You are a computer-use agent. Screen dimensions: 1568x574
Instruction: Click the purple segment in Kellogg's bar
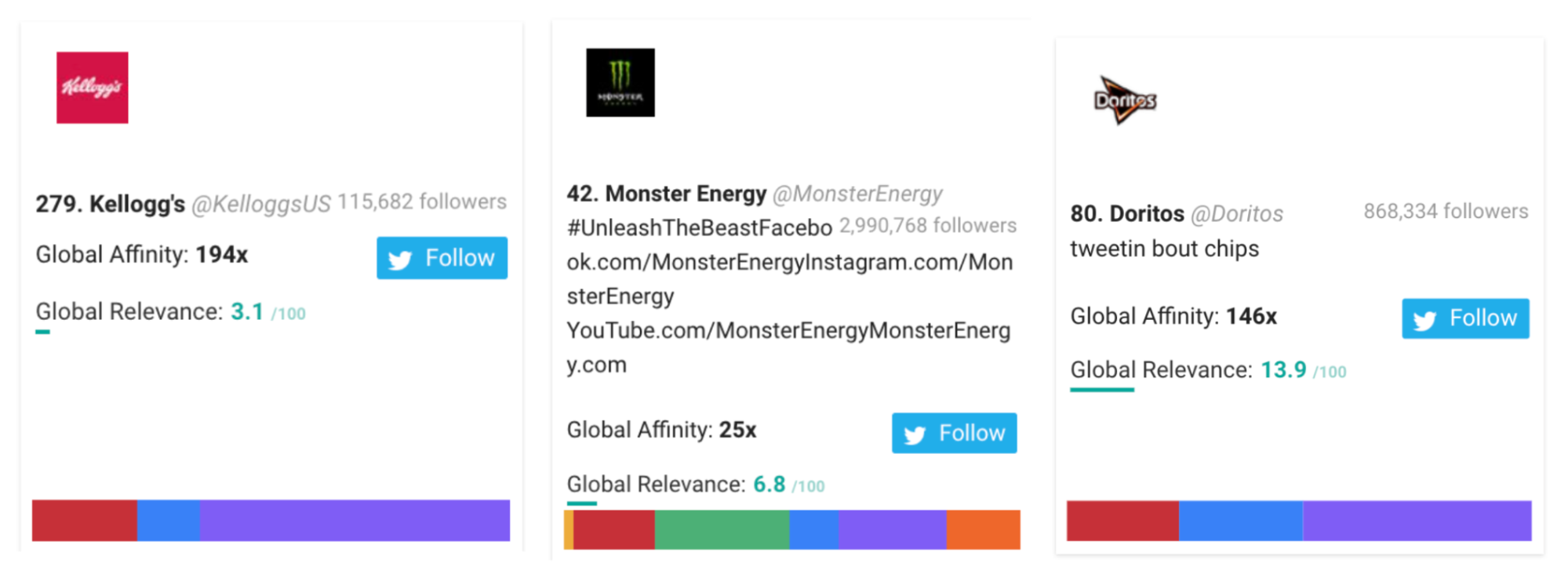[x=355, y=521]
